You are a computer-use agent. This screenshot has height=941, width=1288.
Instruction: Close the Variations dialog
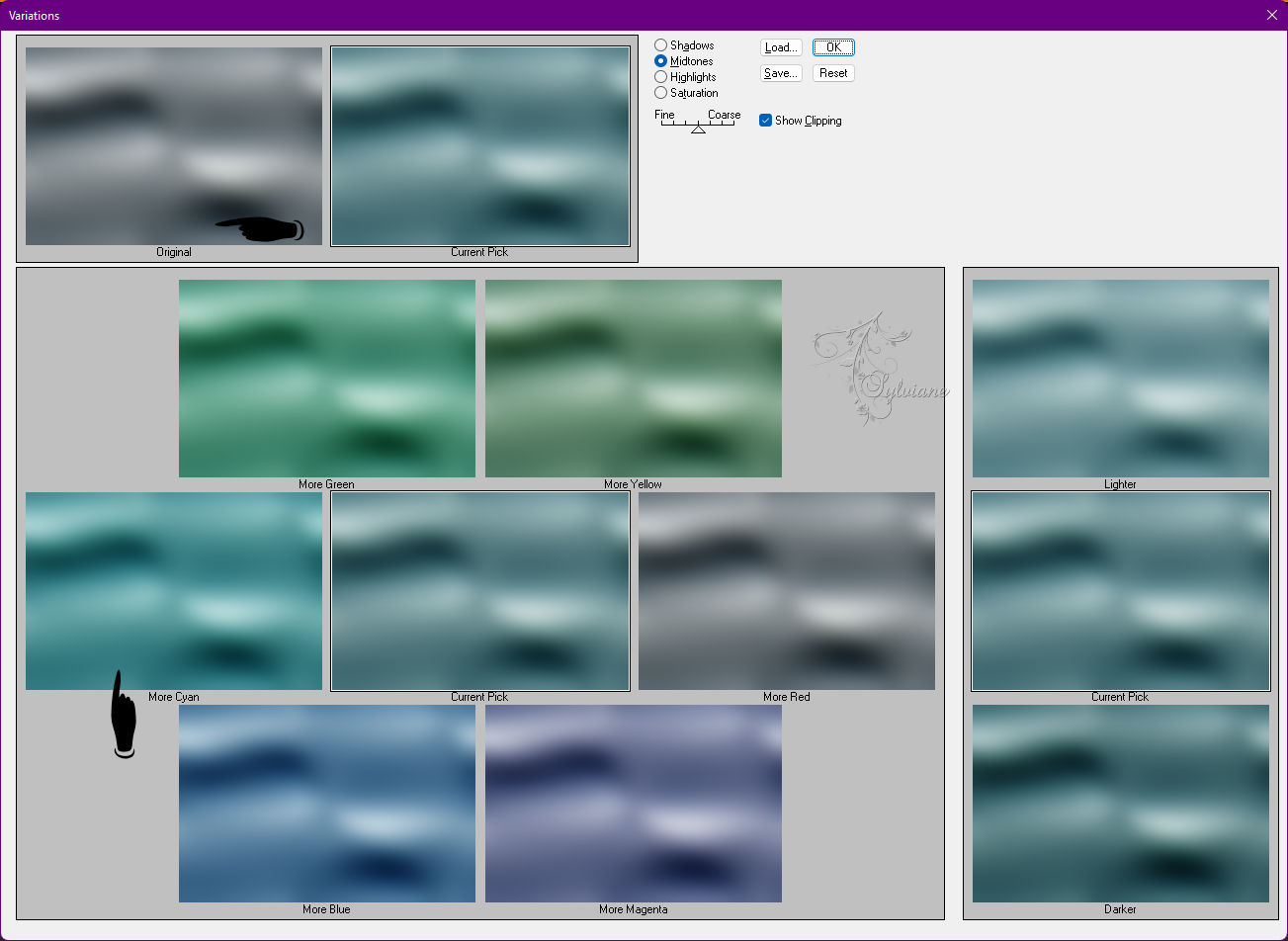point(1271,15)
